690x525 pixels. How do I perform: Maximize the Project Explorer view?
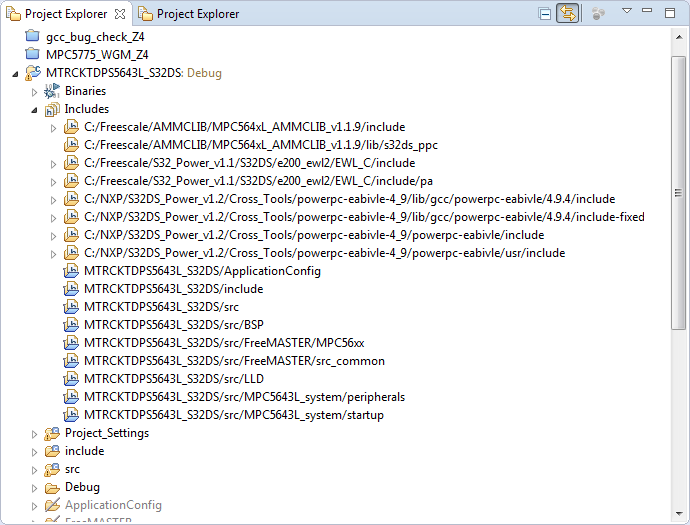(670, 13)
